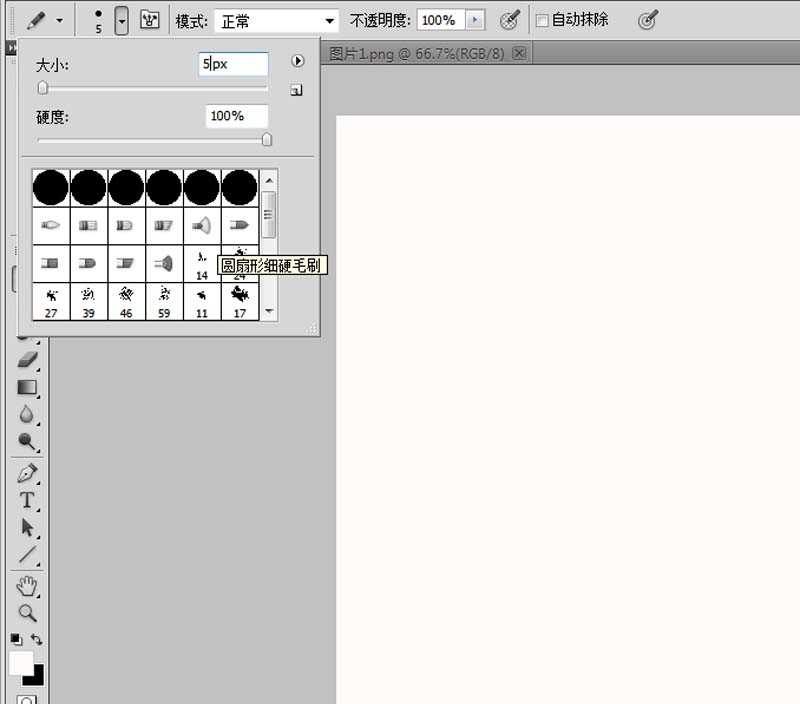
Task: Reset to default foreground/background colors
Action: (16, 639)
